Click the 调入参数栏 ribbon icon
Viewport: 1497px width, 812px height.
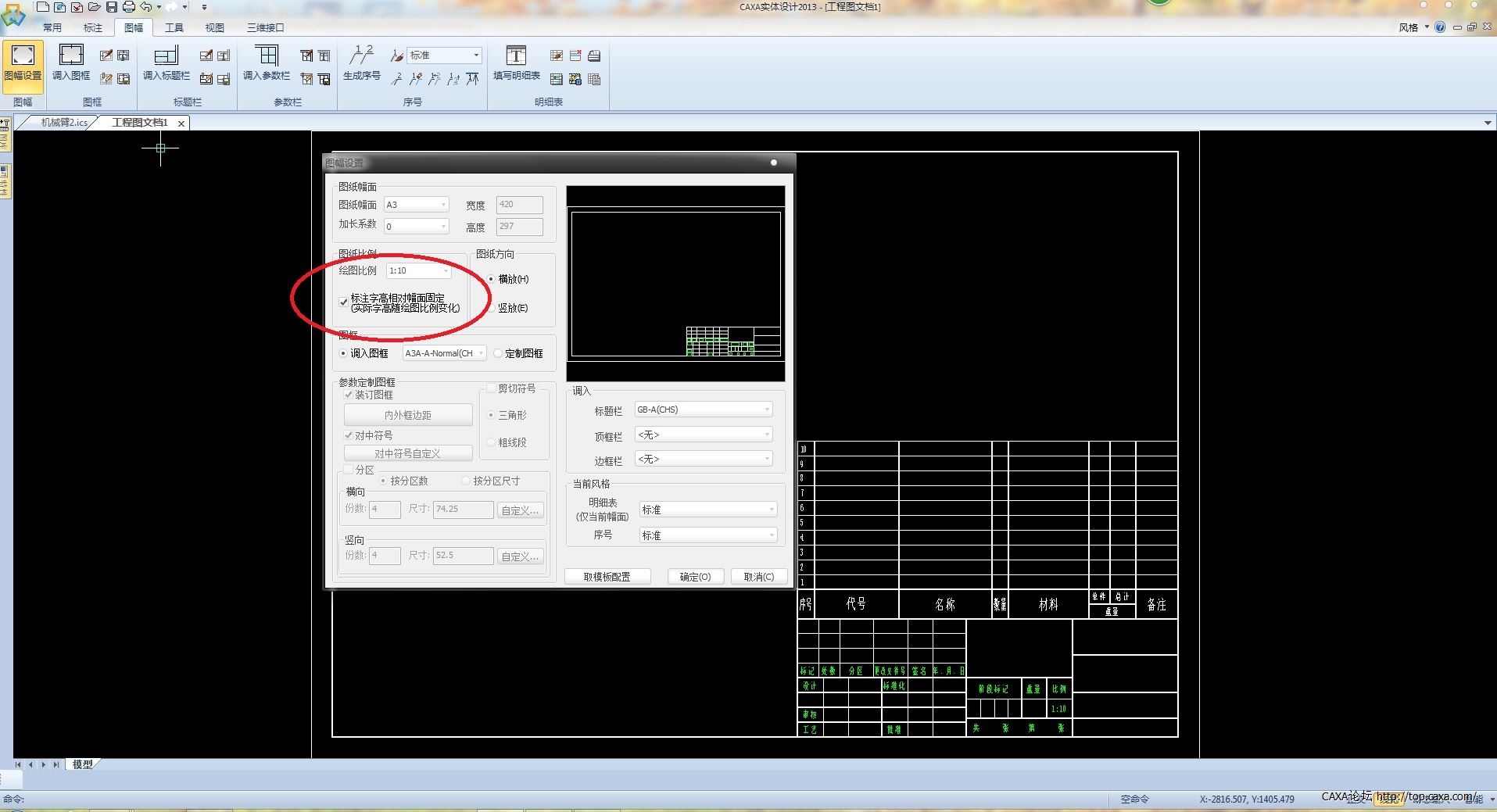pos(267,63)
